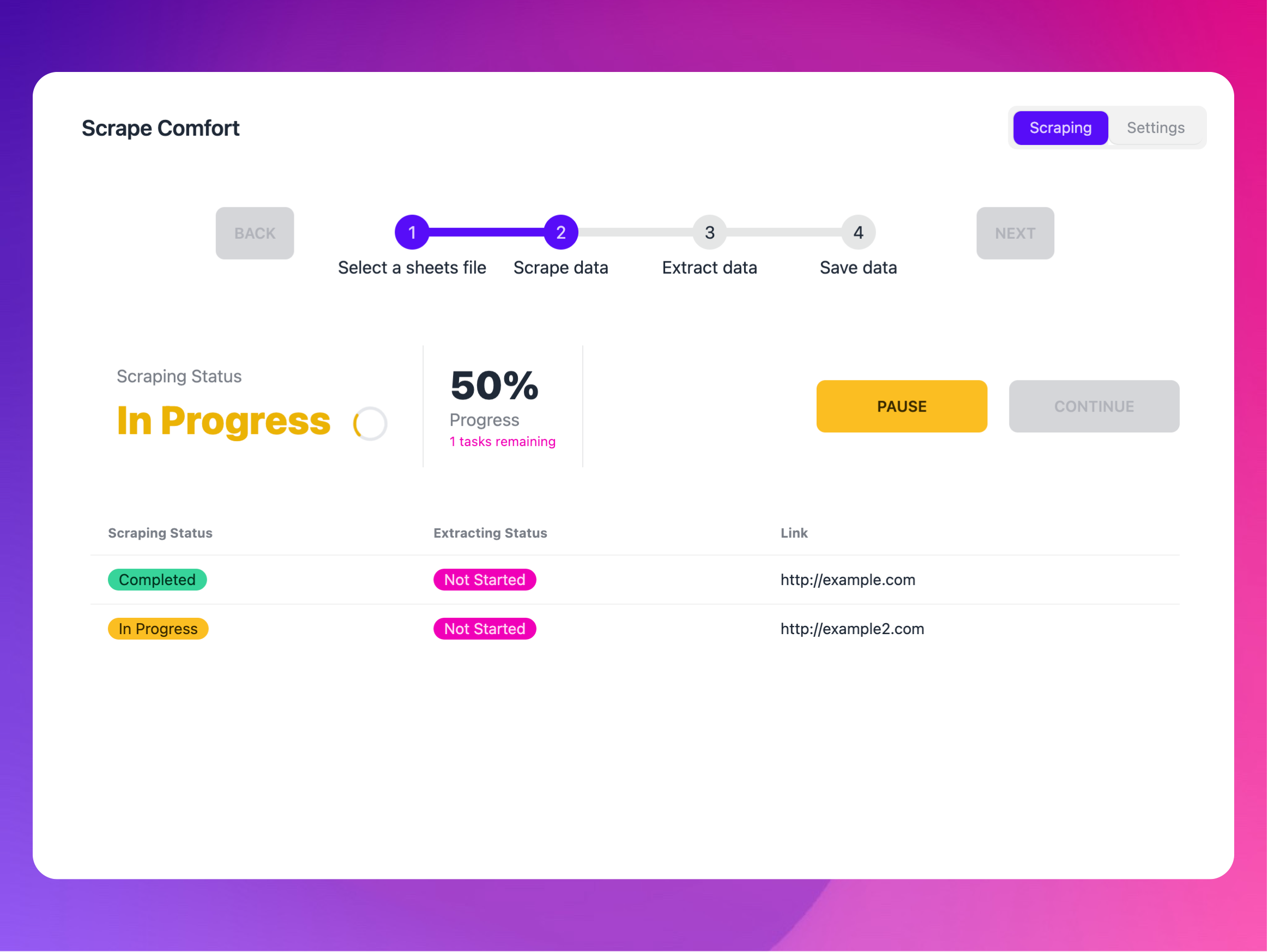
Task: Click the Not Started extracting status for example.com
Action: pos(483,579)
